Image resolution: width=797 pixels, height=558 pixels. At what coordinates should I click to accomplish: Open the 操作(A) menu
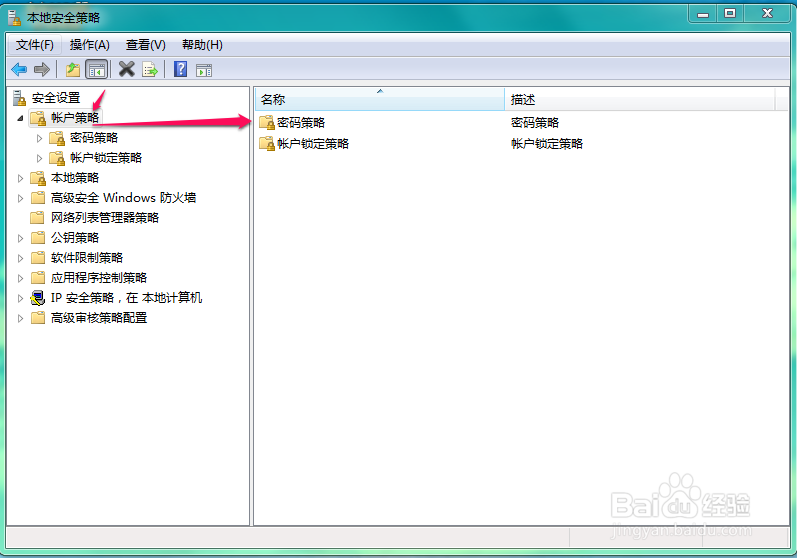[x=89, y=45]
